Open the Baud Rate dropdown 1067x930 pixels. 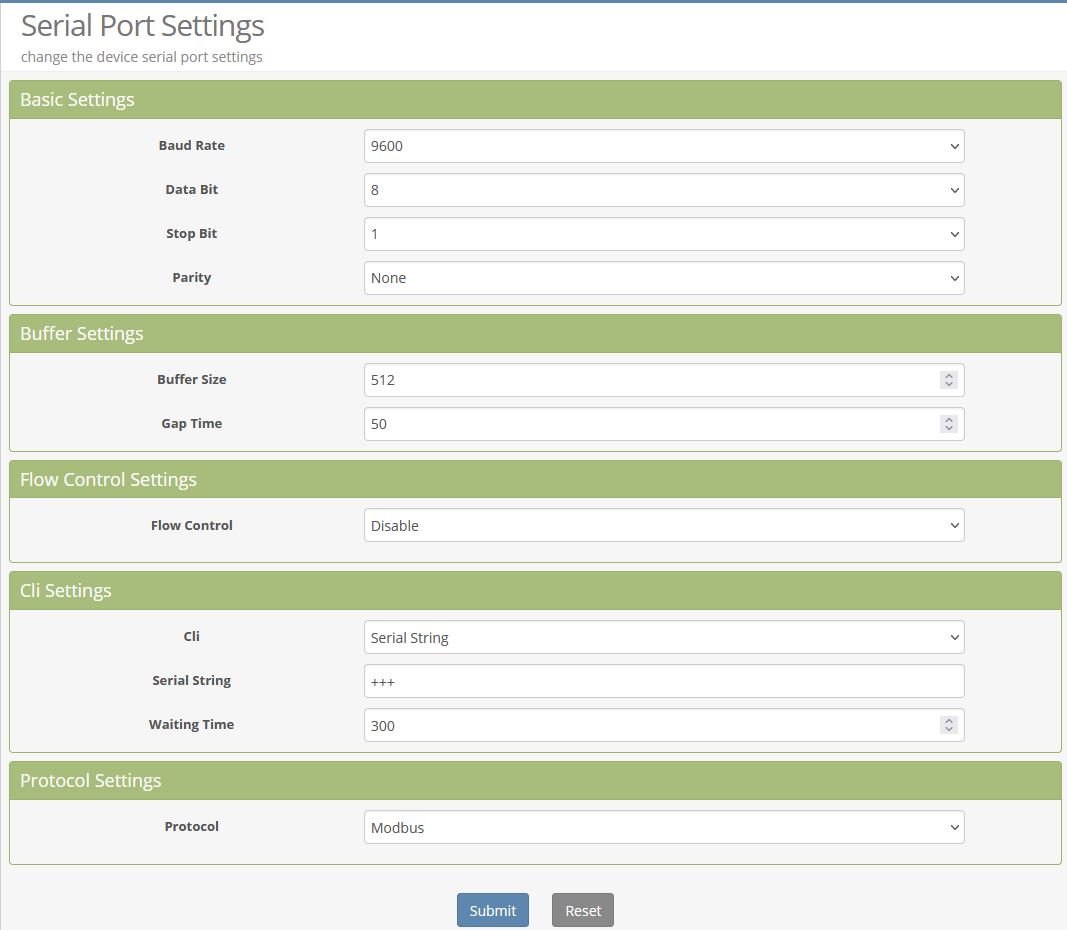click(663, 145)
